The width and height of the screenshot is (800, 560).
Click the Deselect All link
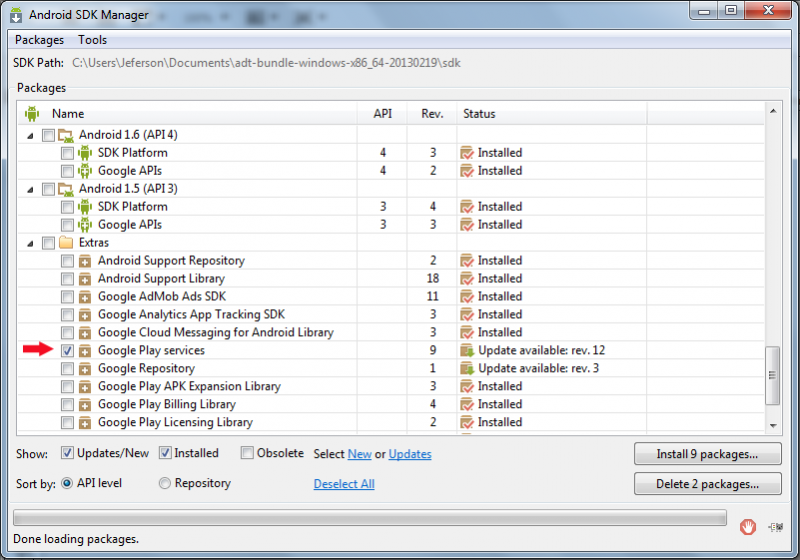coord(344,483)
